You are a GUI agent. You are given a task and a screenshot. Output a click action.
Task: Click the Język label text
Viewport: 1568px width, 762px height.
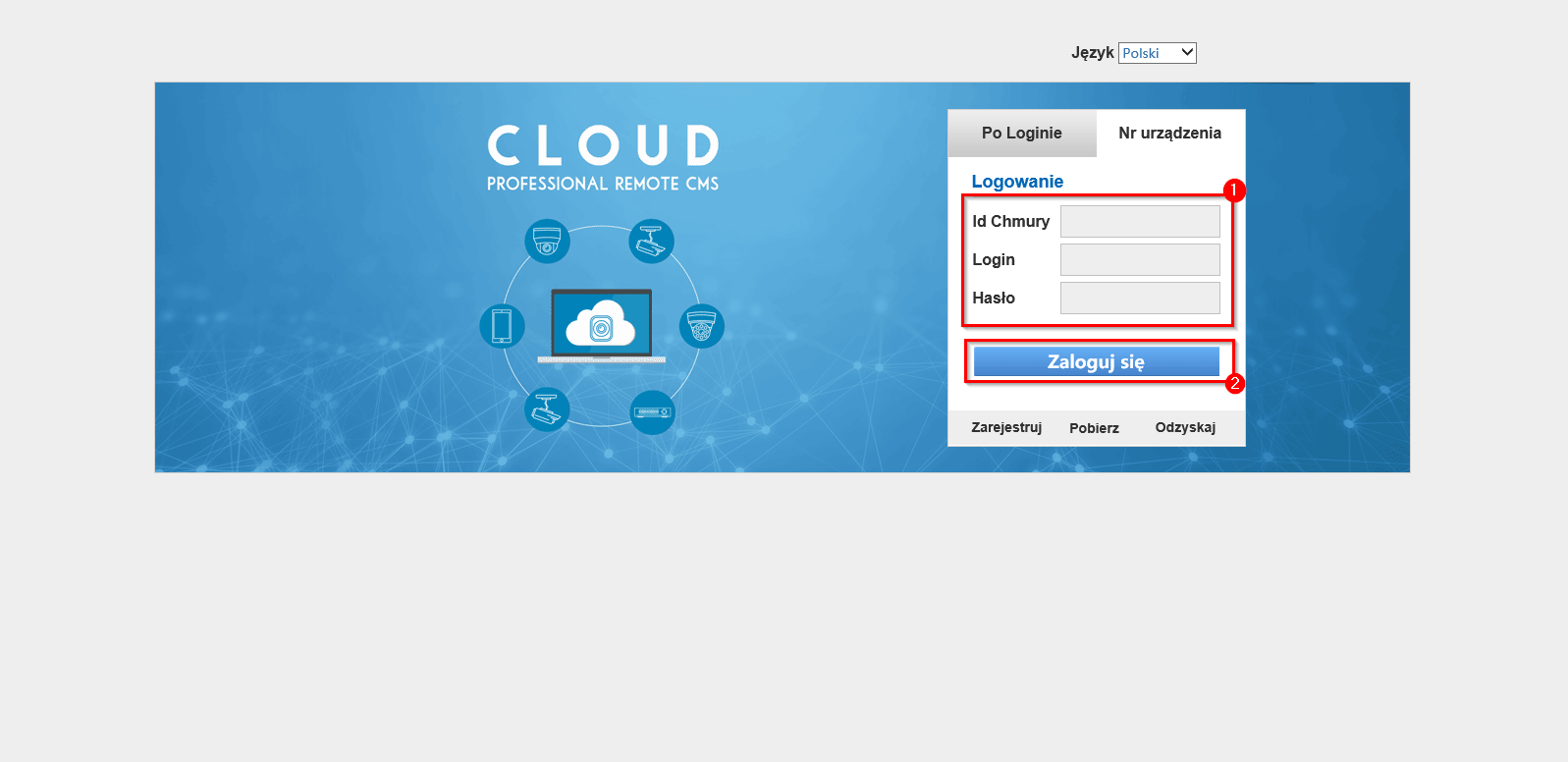click(x=1092, y=53)
